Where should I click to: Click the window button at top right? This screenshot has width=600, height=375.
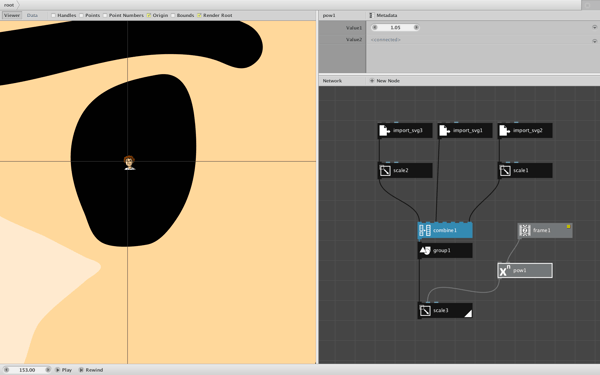coord(588,5)
